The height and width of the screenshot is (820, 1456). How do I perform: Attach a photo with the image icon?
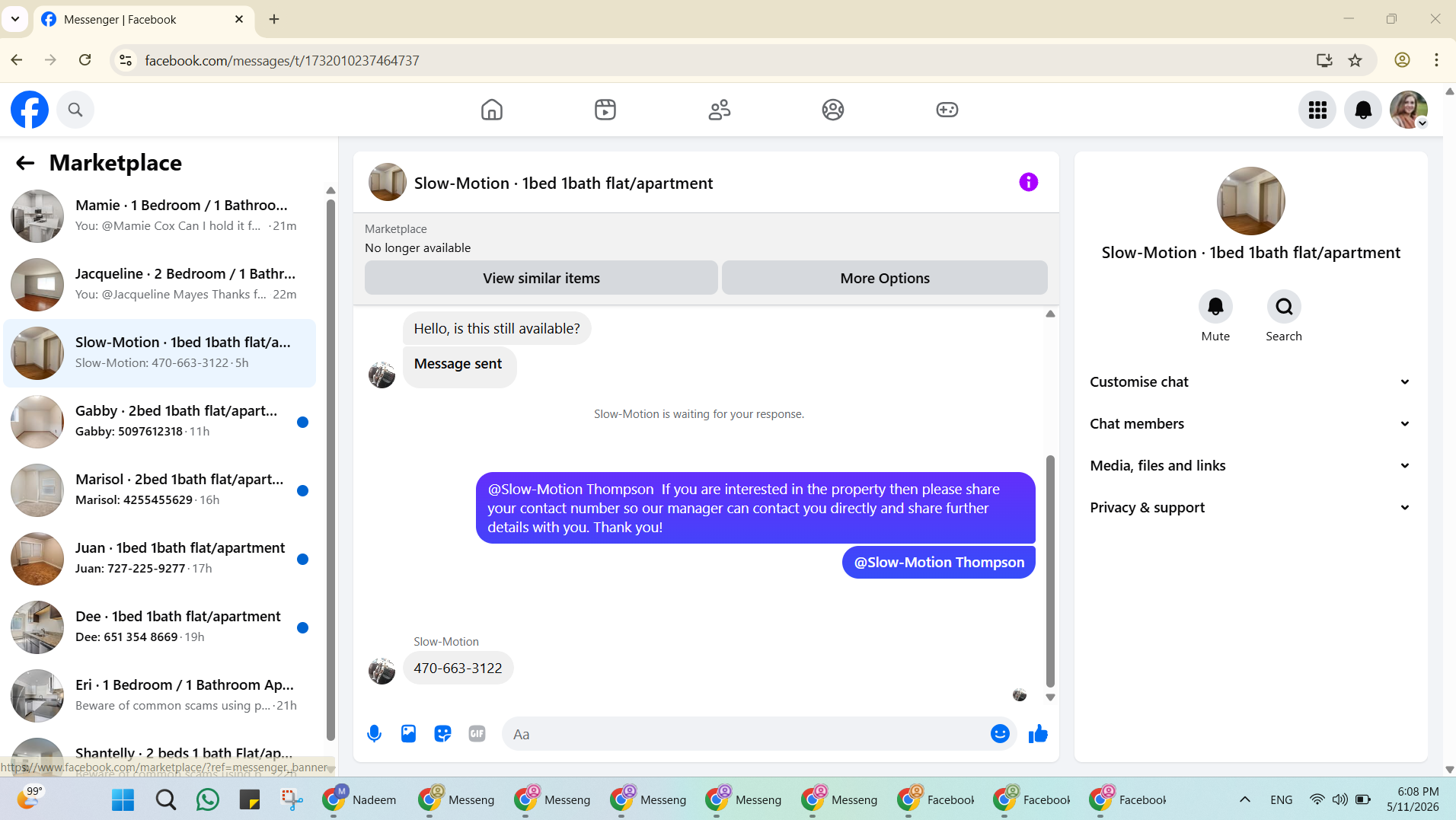(409, 734)
